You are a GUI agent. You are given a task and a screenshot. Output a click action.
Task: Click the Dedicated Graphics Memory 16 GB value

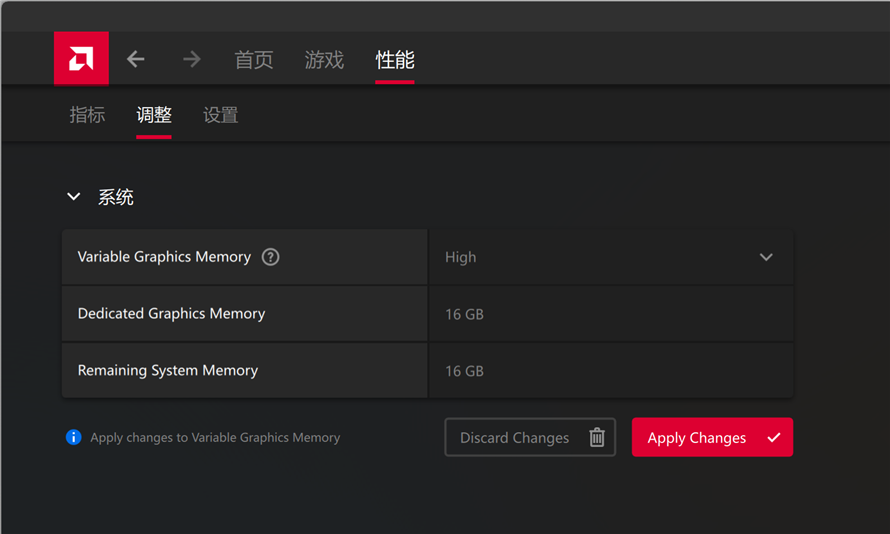click(464, 314)
